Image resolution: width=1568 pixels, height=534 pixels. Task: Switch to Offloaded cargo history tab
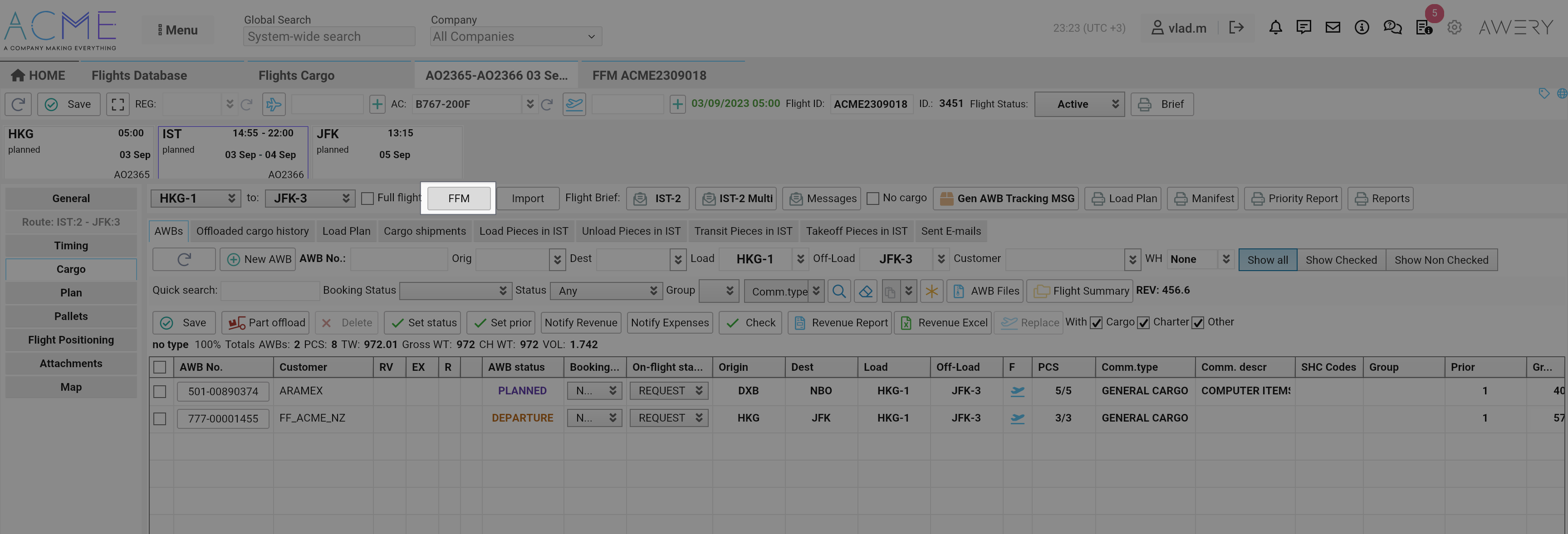pos(252,231)
